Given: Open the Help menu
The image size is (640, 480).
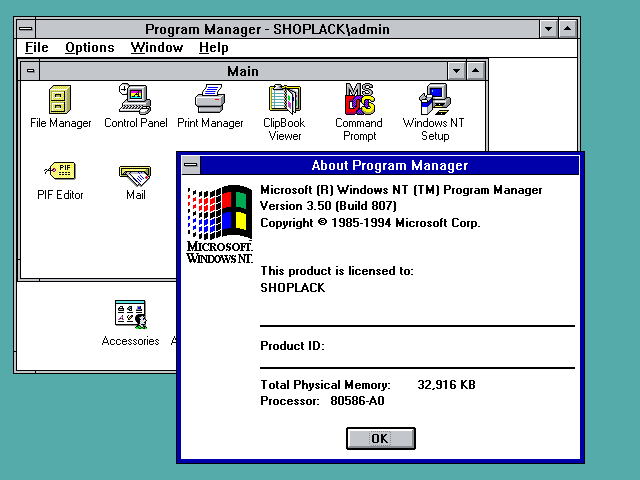Looking at the screenshot, I should [x=213, y=48].
